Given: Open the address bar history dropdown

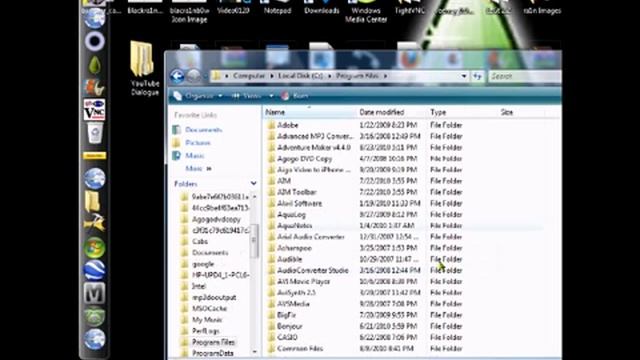Looking at the screenshot, I should (x=464, y=76).
